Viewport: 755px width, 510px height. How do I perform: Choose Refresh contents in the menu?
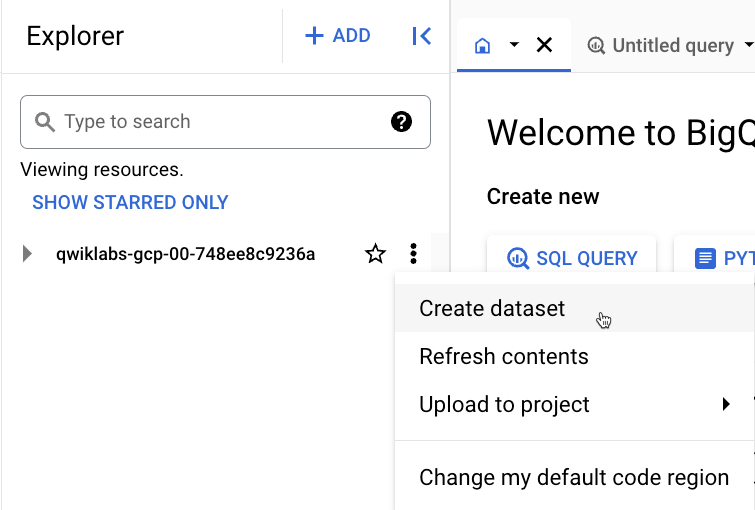pos(503,356)
